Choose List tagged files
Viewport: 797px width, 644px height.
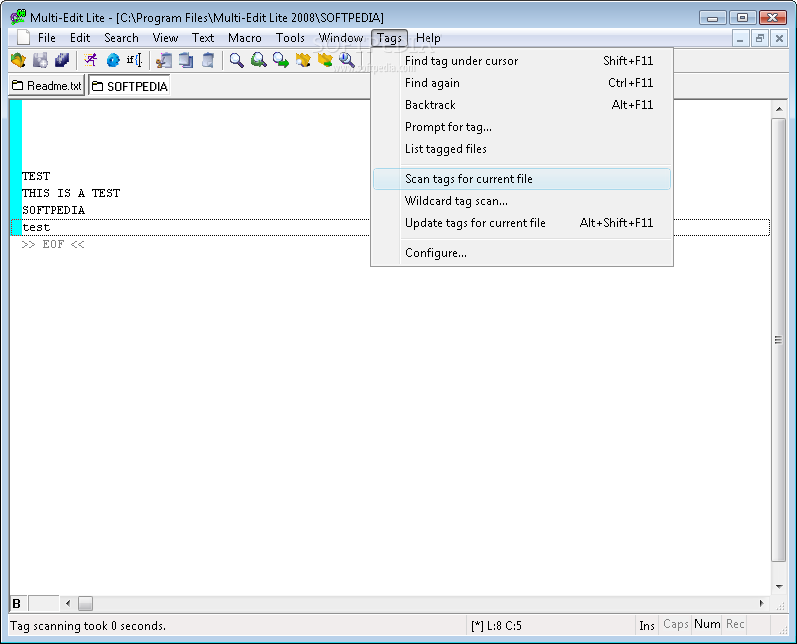pyautogui.click(x=522, y=149)
